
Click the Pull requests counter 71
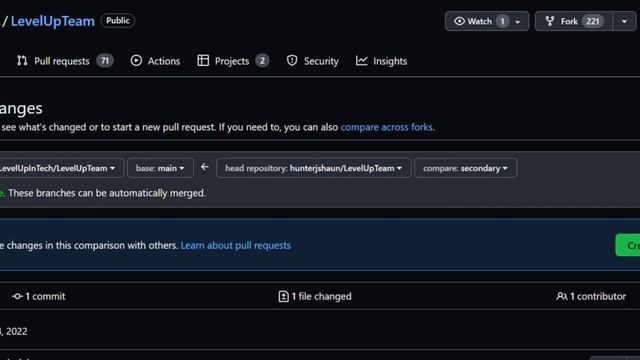105,61
